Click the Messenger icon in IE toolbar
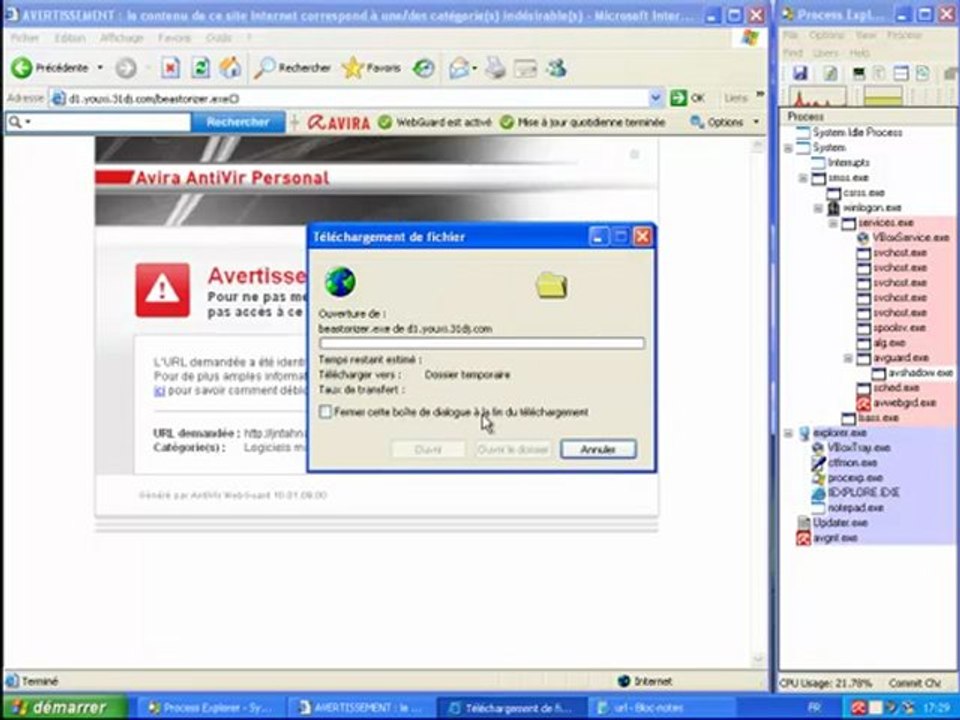The height and width of the screenshot is (720, 960). pyautogui.click(x=556, y=68)
